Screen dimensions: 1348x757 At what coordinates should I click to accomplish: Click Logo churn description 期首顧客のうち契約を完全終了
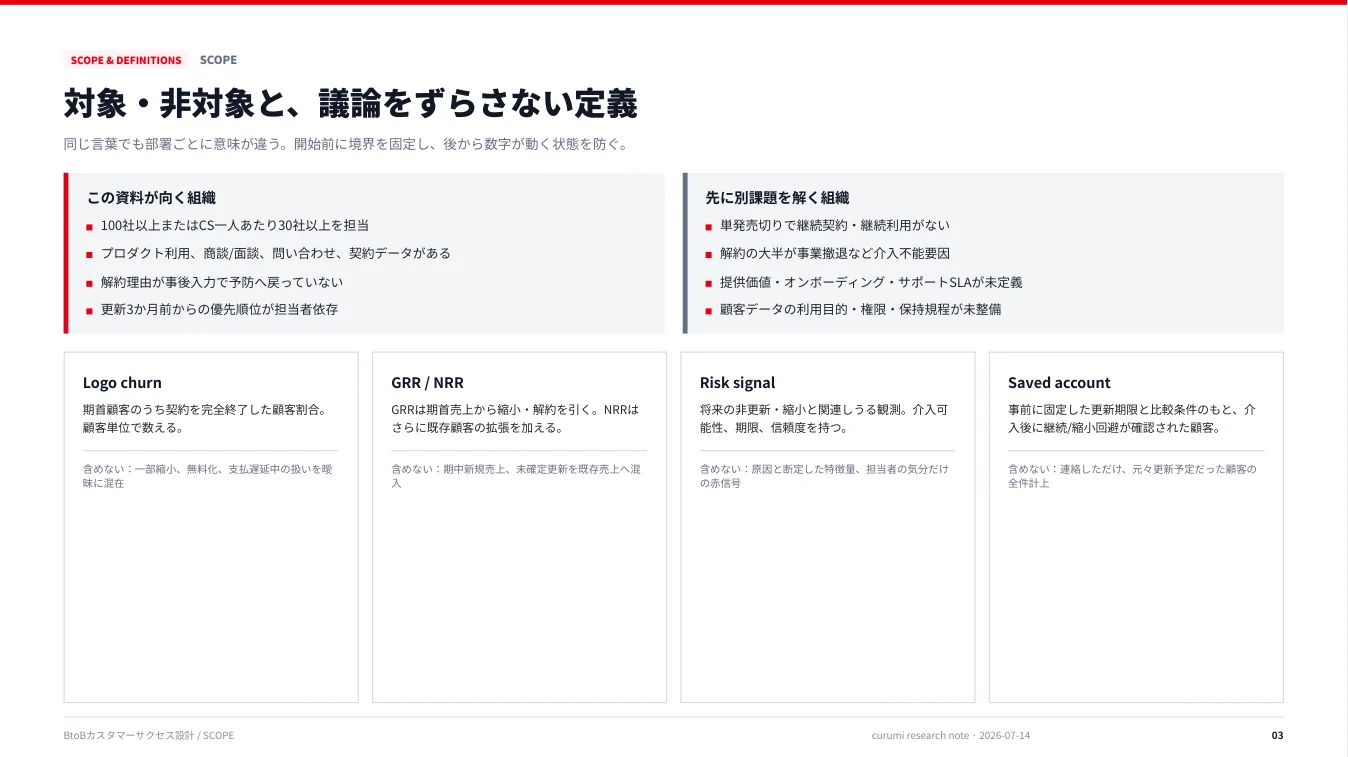point(205,419)
